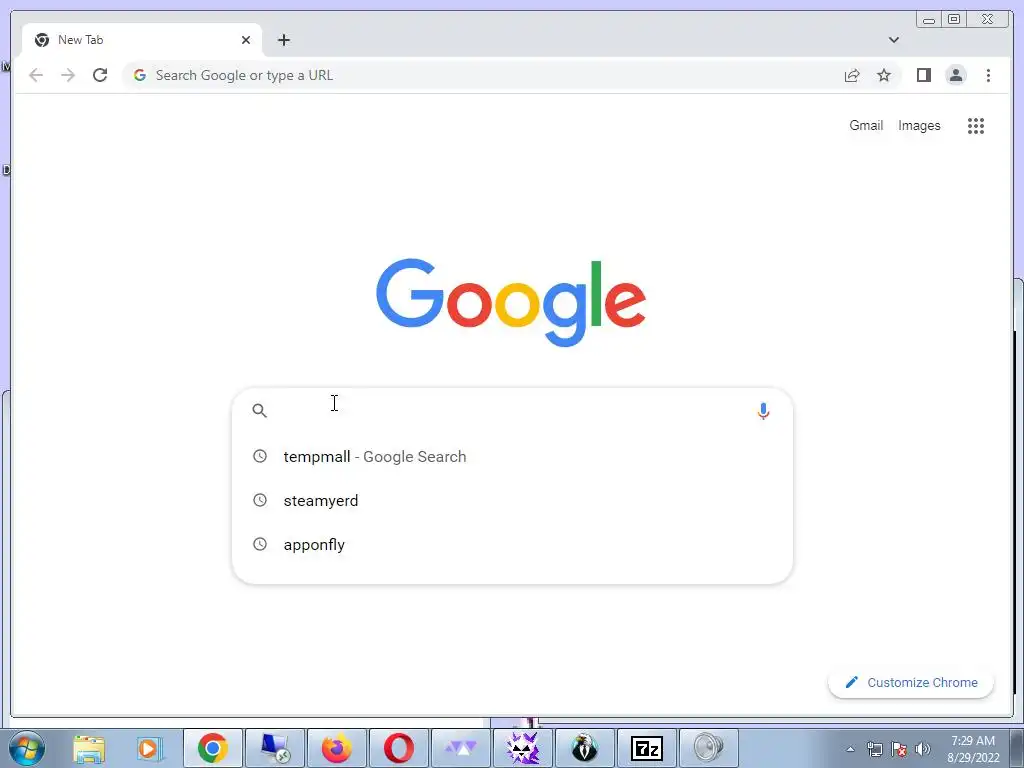Click the Chrome forward arrow button
The image size is (1024, 768).
point(68,75)
